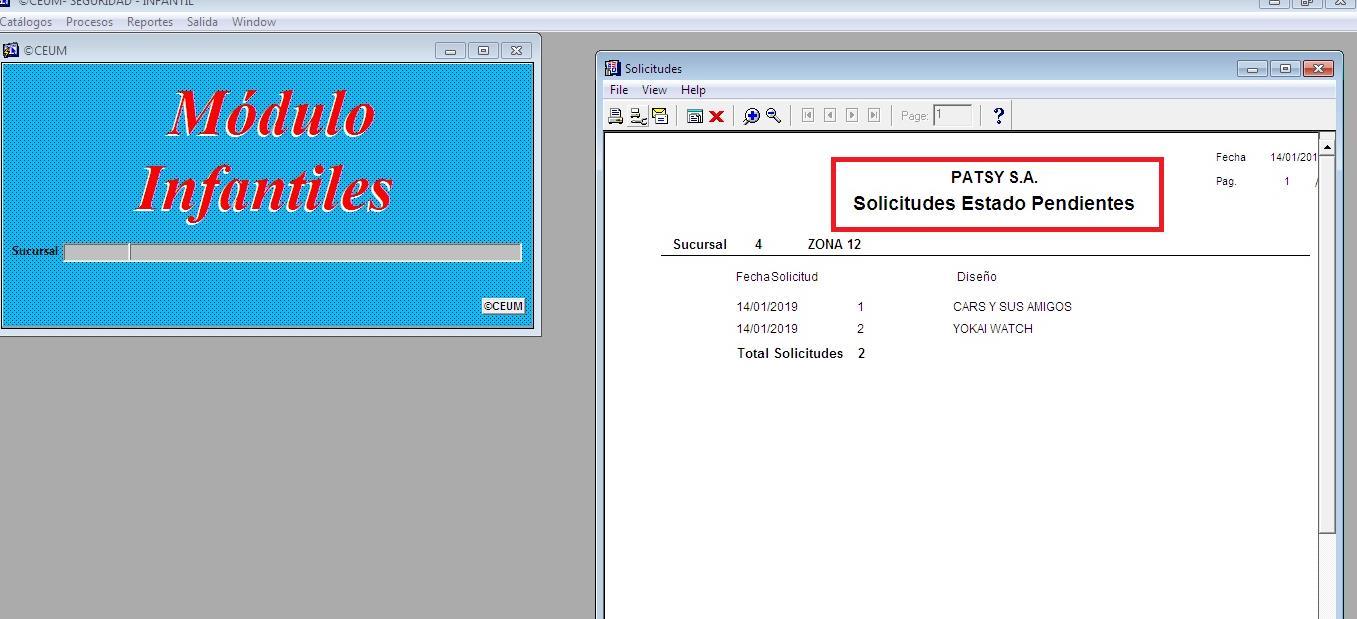The width and height of the screenshot is (1357, 619).
Task: Maximize the Solicitudes window
Action: click(1285, 68)
